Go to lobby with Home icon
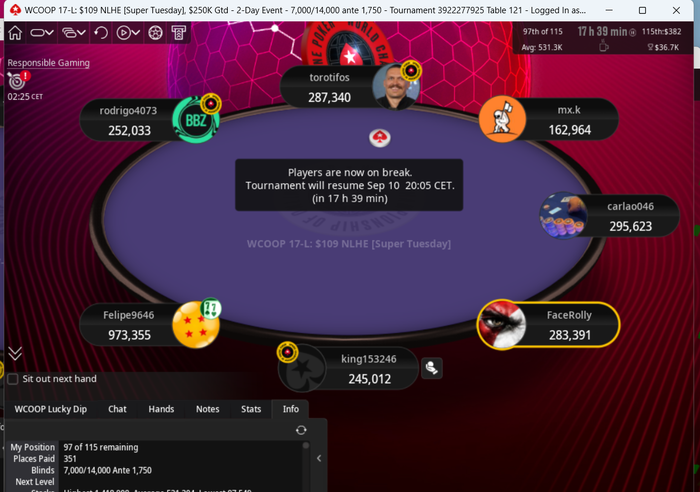The height and width of the screenshot is (492, 700). 15,33
